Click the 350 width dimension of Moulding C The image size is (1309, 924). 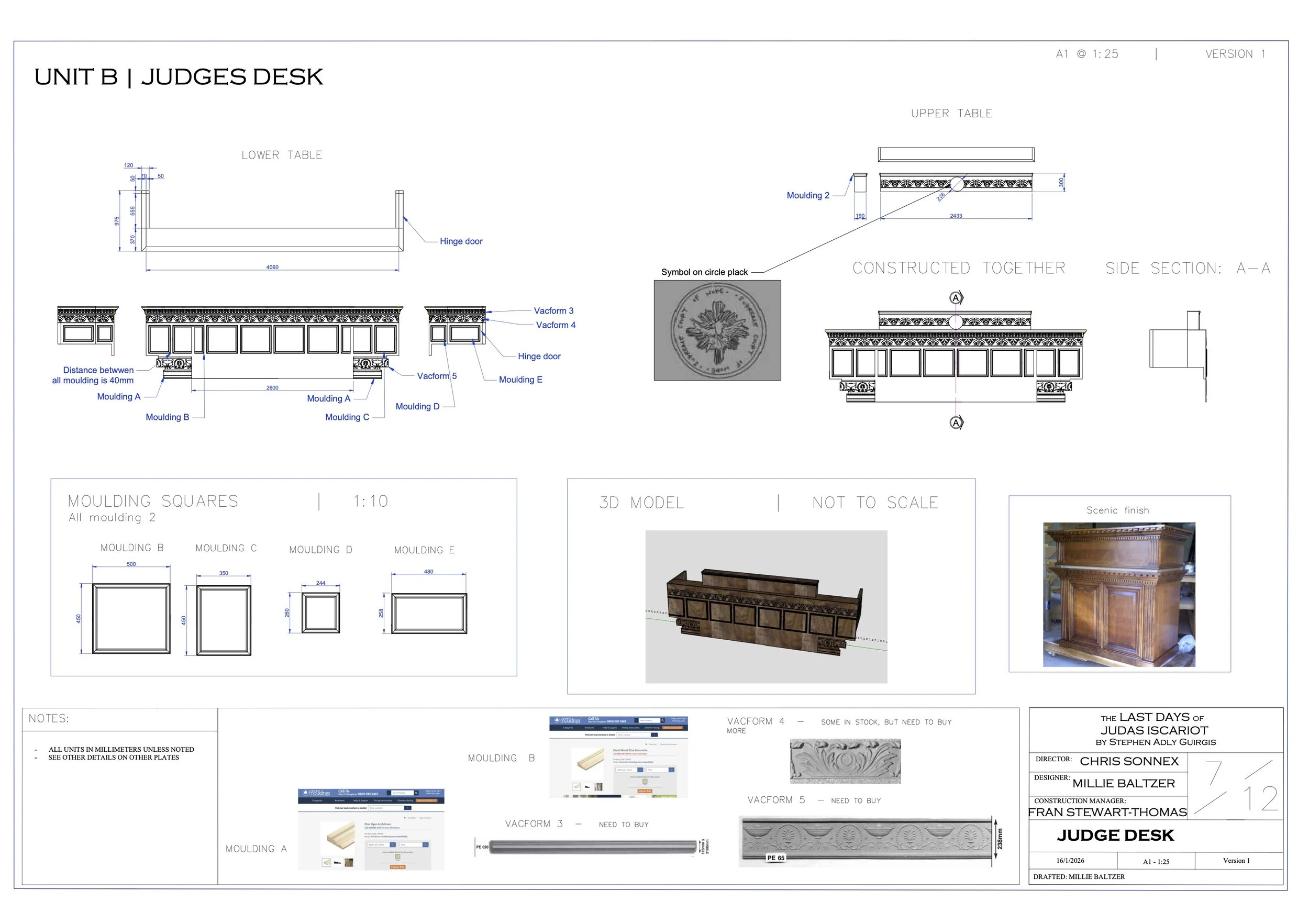(x=224, y=573)
